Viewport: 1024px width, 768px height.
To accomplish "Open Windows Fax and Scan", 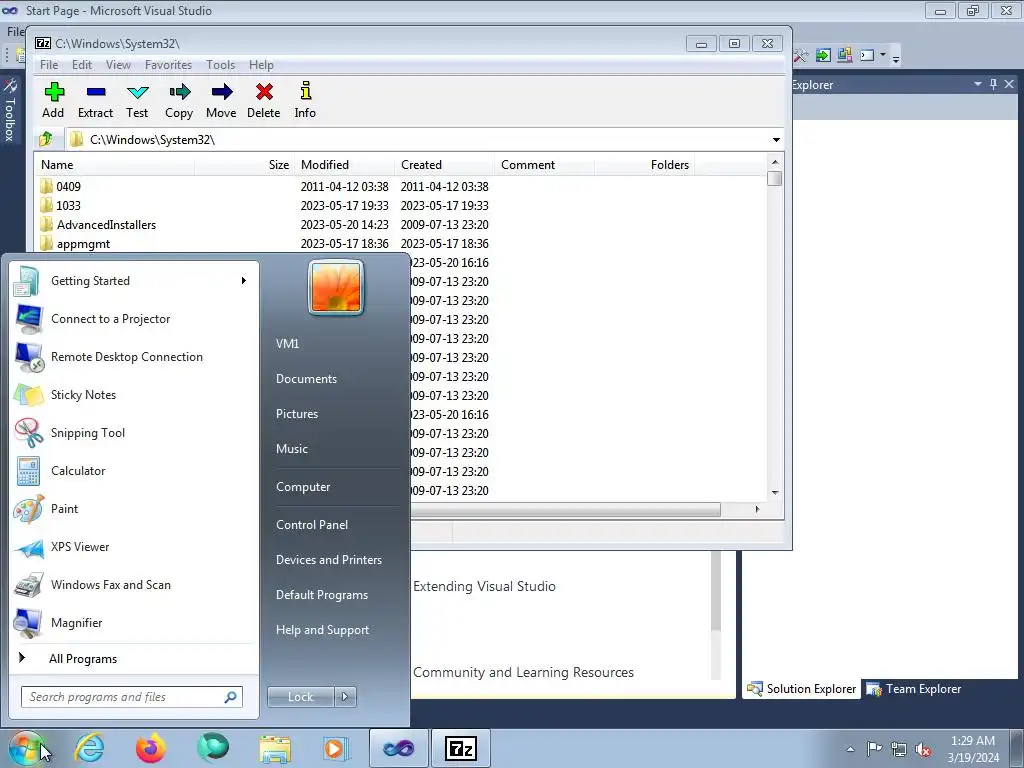I will click(131, 584).
